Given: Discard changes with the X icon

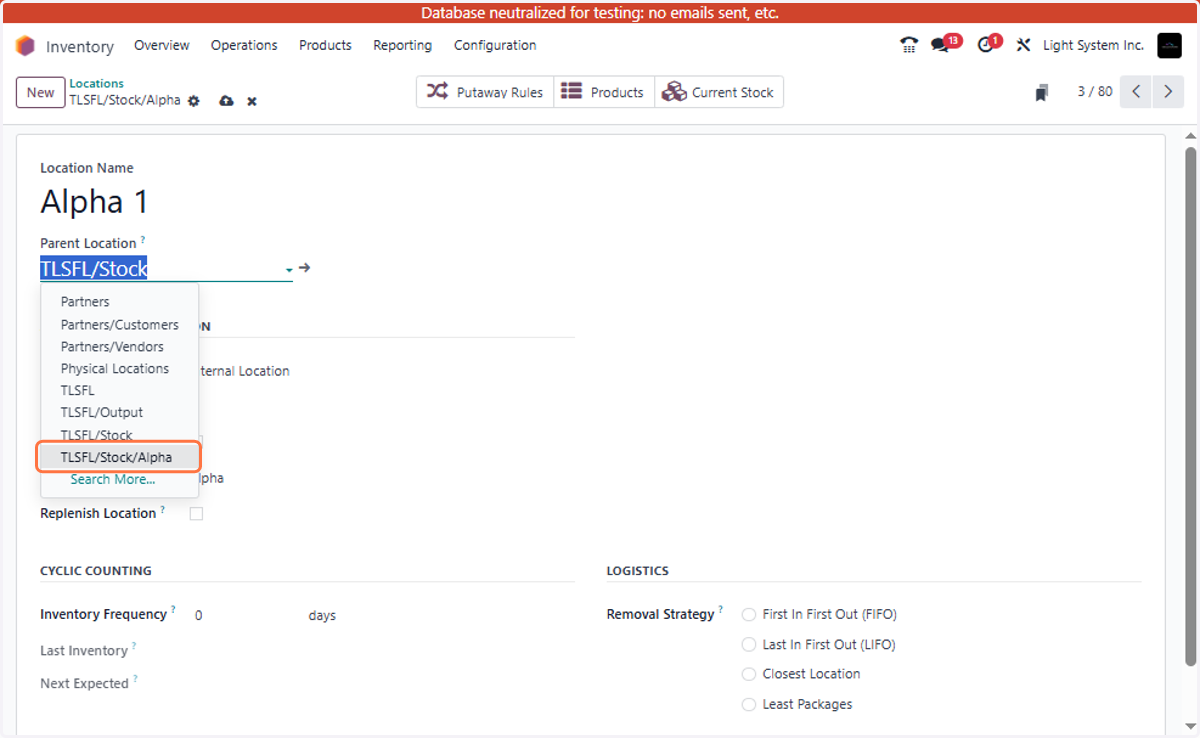Looking at the screenshot, I should [x=252, y=101].
